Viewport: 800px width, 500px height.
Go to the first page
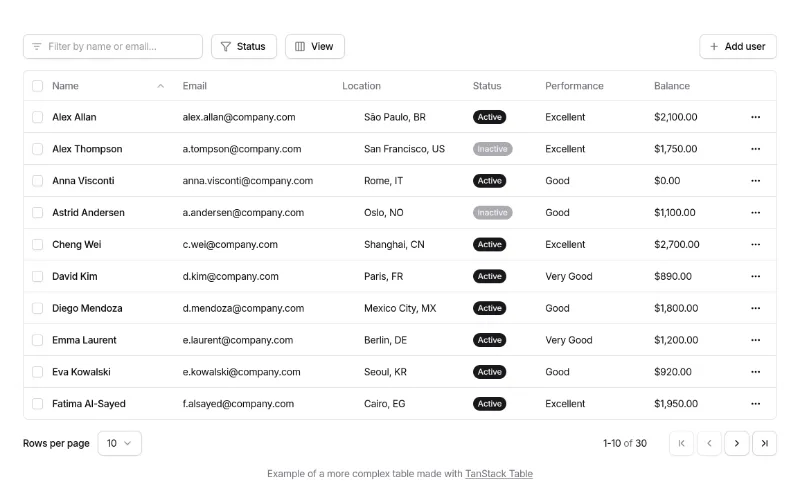pos(681,443)
